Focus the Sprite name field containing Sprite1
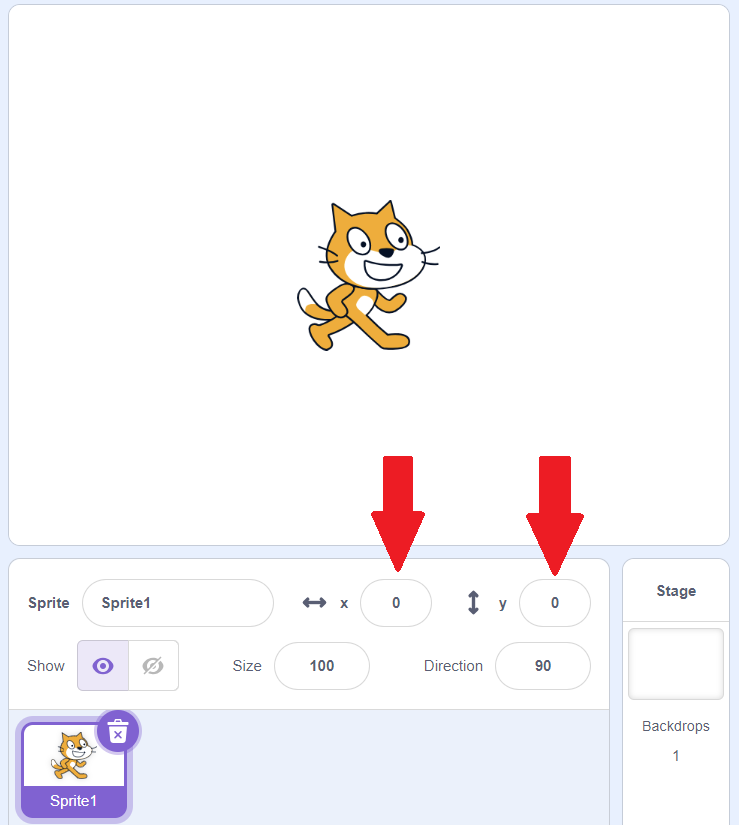 tap(178, 603)
